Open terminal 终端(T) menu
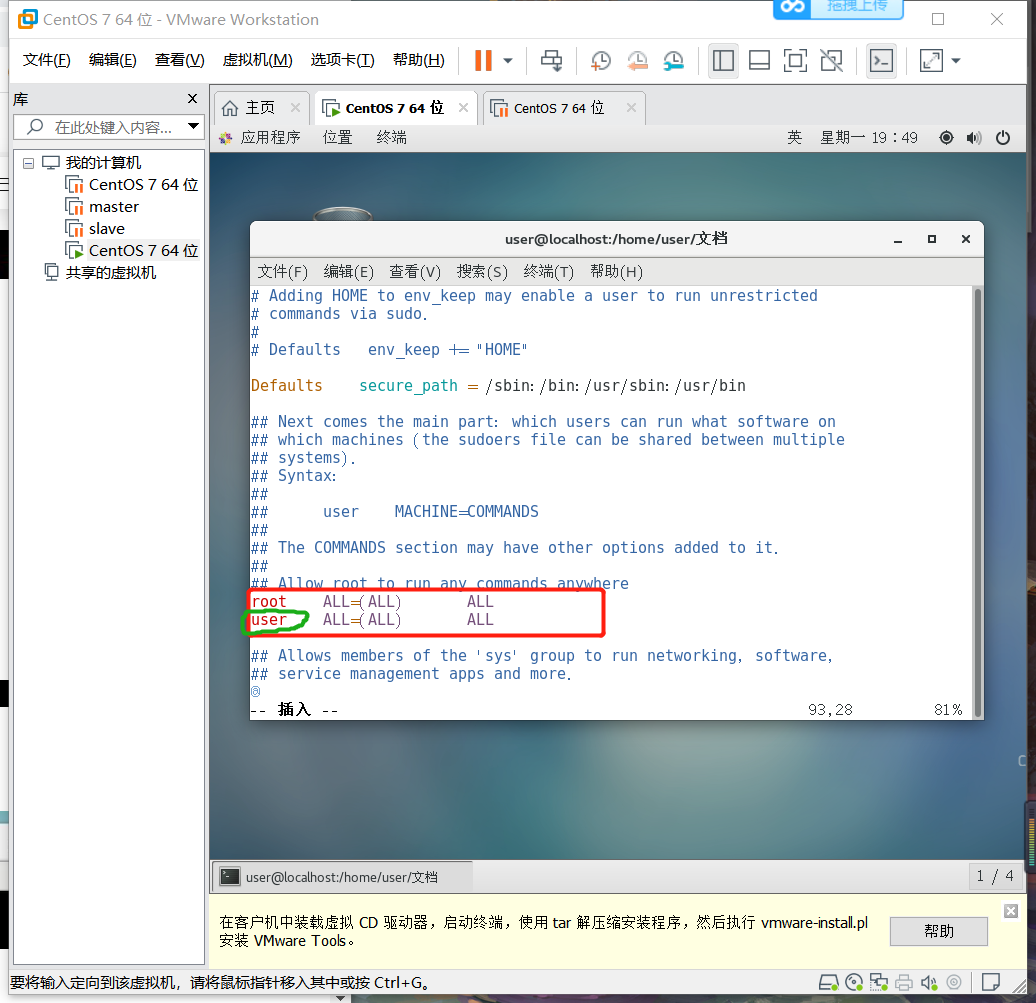 click(548, 272)
